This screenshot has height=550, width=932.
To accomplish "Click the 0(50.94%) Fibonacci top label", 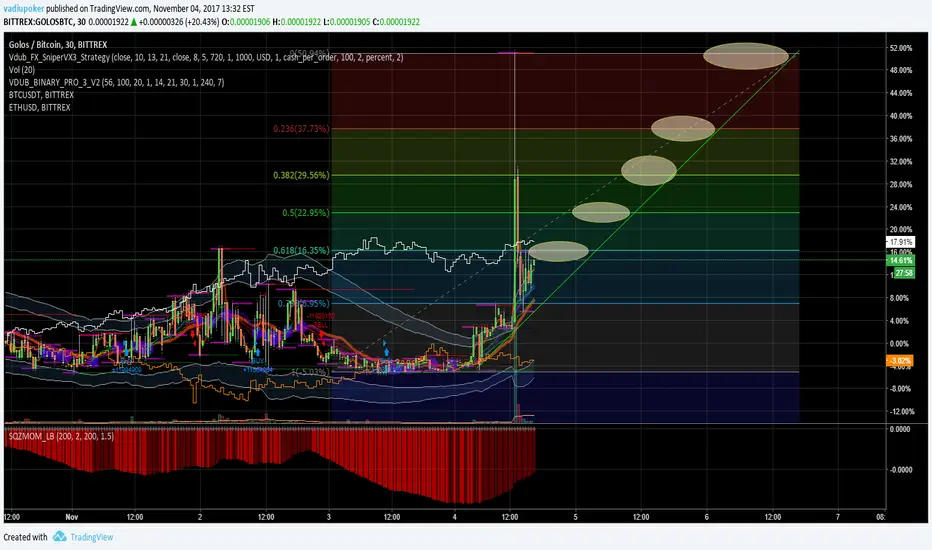I will point(309,53).
